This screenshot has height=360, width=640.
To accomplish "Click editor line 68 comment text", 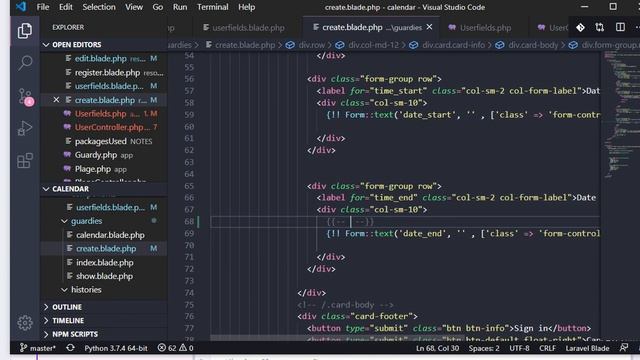I will coord(350,222).
